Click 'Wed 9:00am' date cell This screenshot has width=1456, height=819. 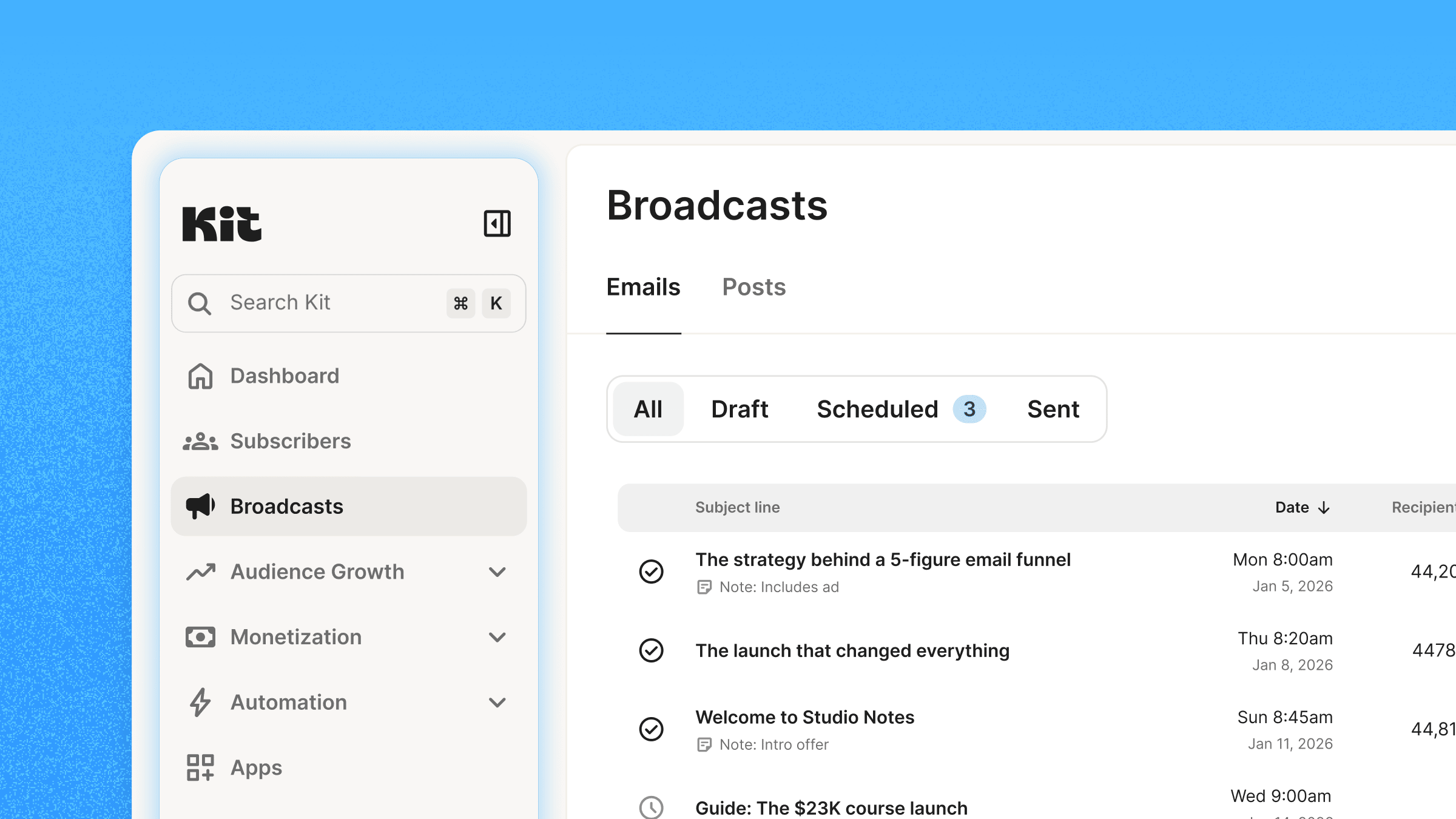pyautogui.click(x=1281, y=796)
